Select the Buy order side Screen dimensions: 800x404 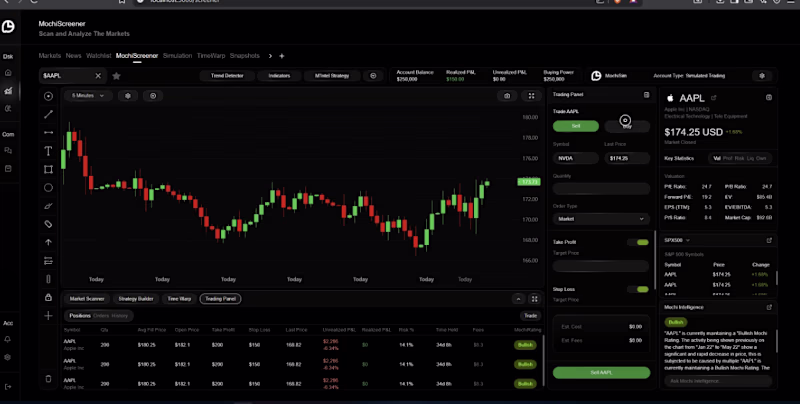coord(627,126)
